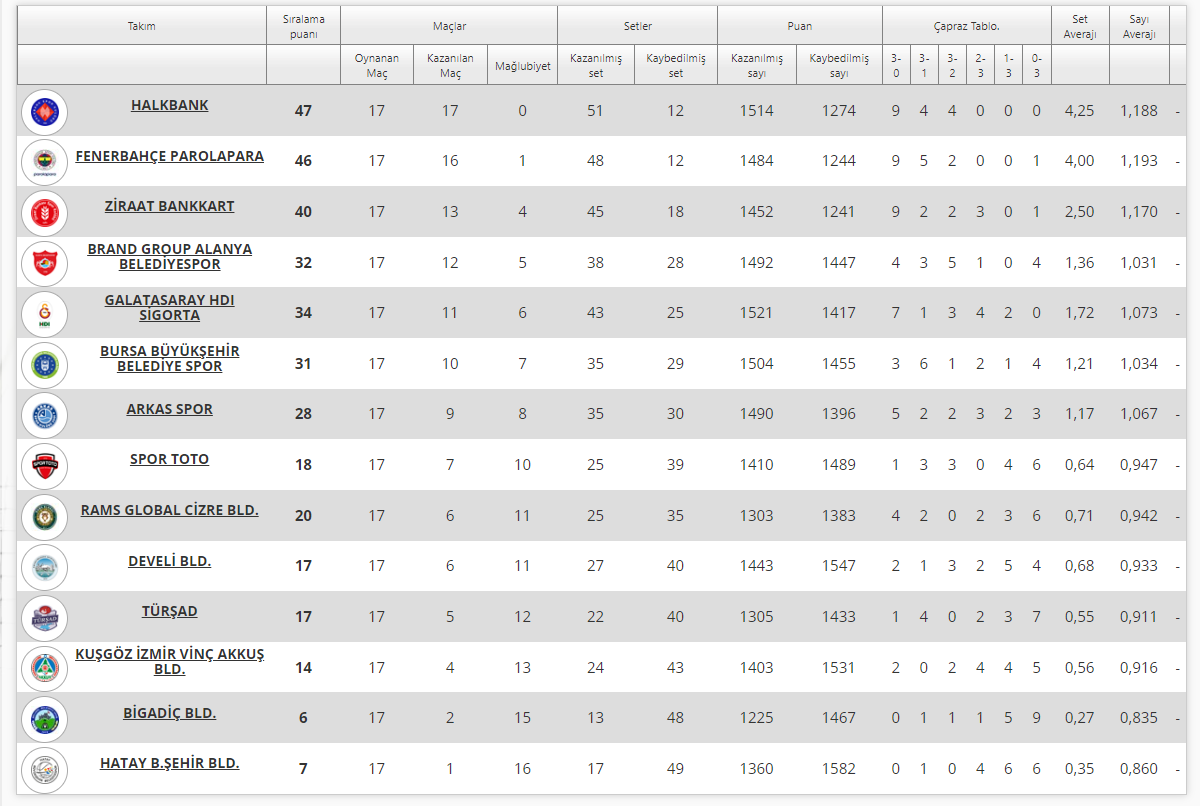Open BURSA BÜYÜKŞEHİR BELEDİYE SPOR link
The height and width of the screenshot is (806, 1200).
(x=170, y=358)
